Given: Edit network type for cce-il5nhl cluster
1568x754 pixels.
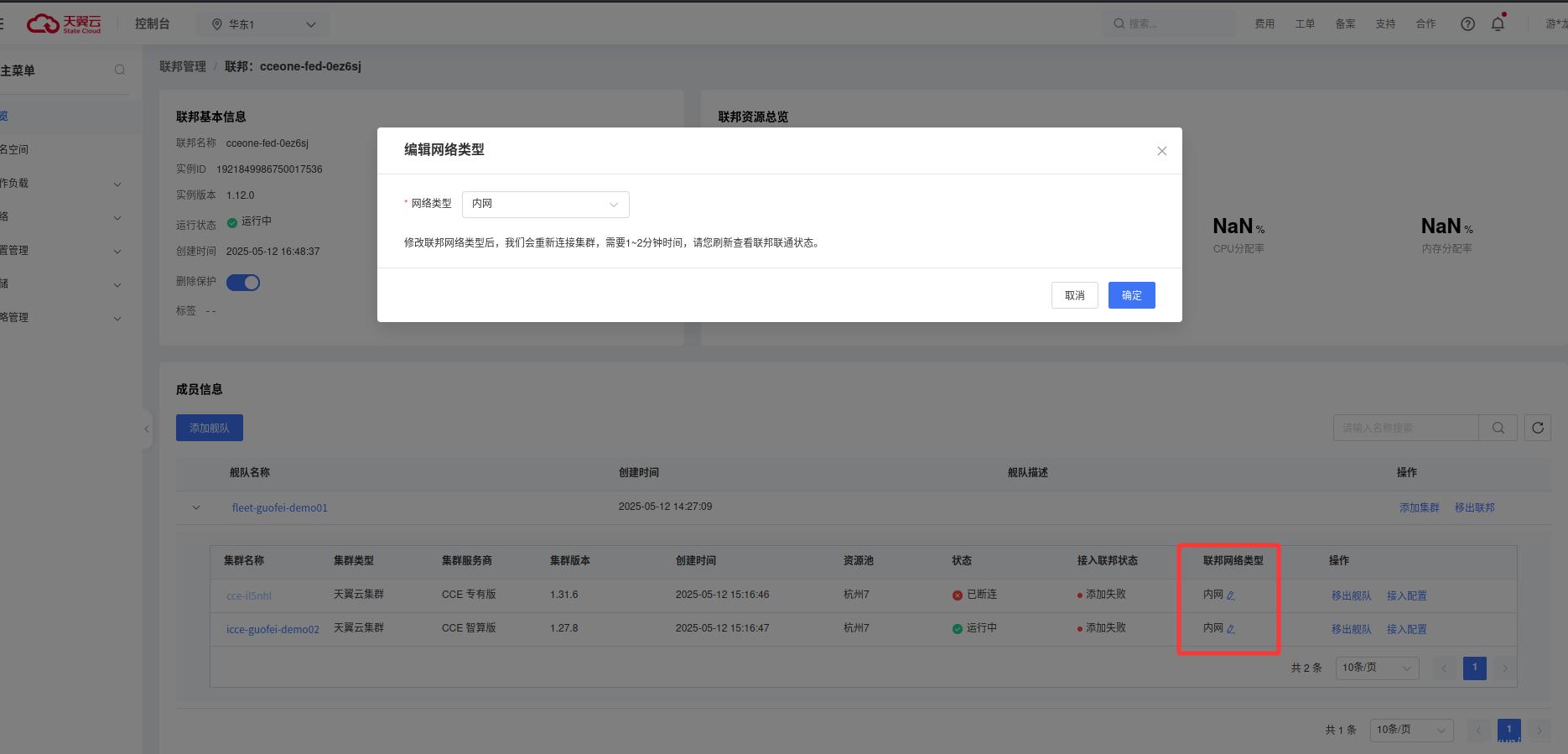Looking at the screenshot, I should 1231,595.
